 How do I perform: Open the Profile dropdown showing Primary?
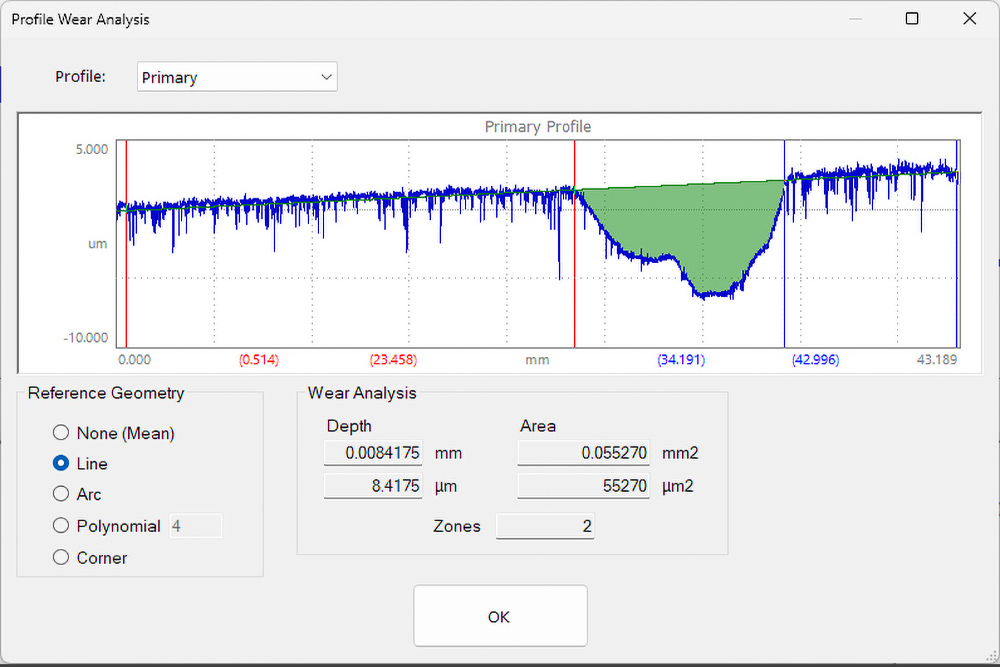click(x=237, y=77)
